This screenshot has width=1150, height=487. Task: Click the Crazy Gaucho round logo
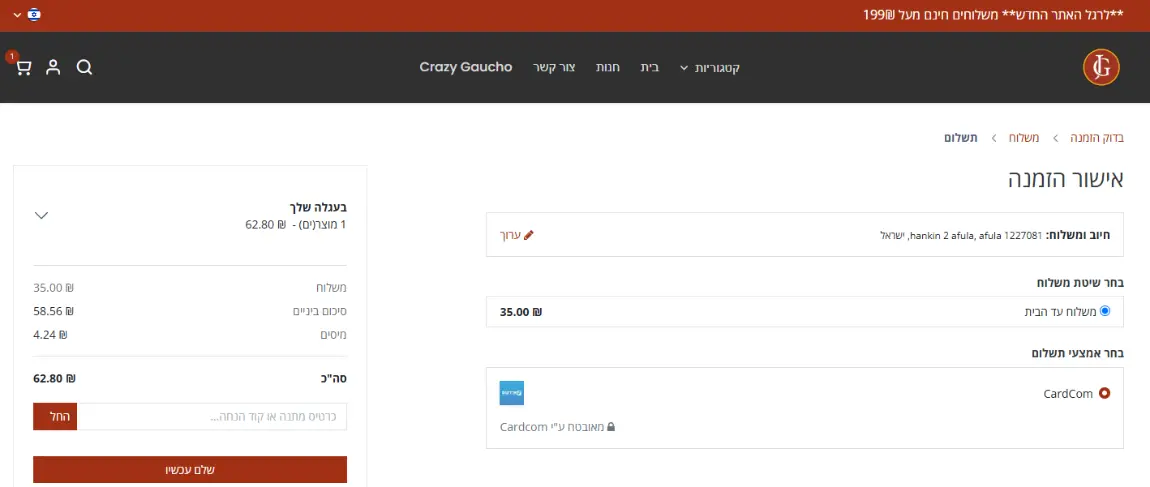pyautogui.click(x=1101, y=67)
